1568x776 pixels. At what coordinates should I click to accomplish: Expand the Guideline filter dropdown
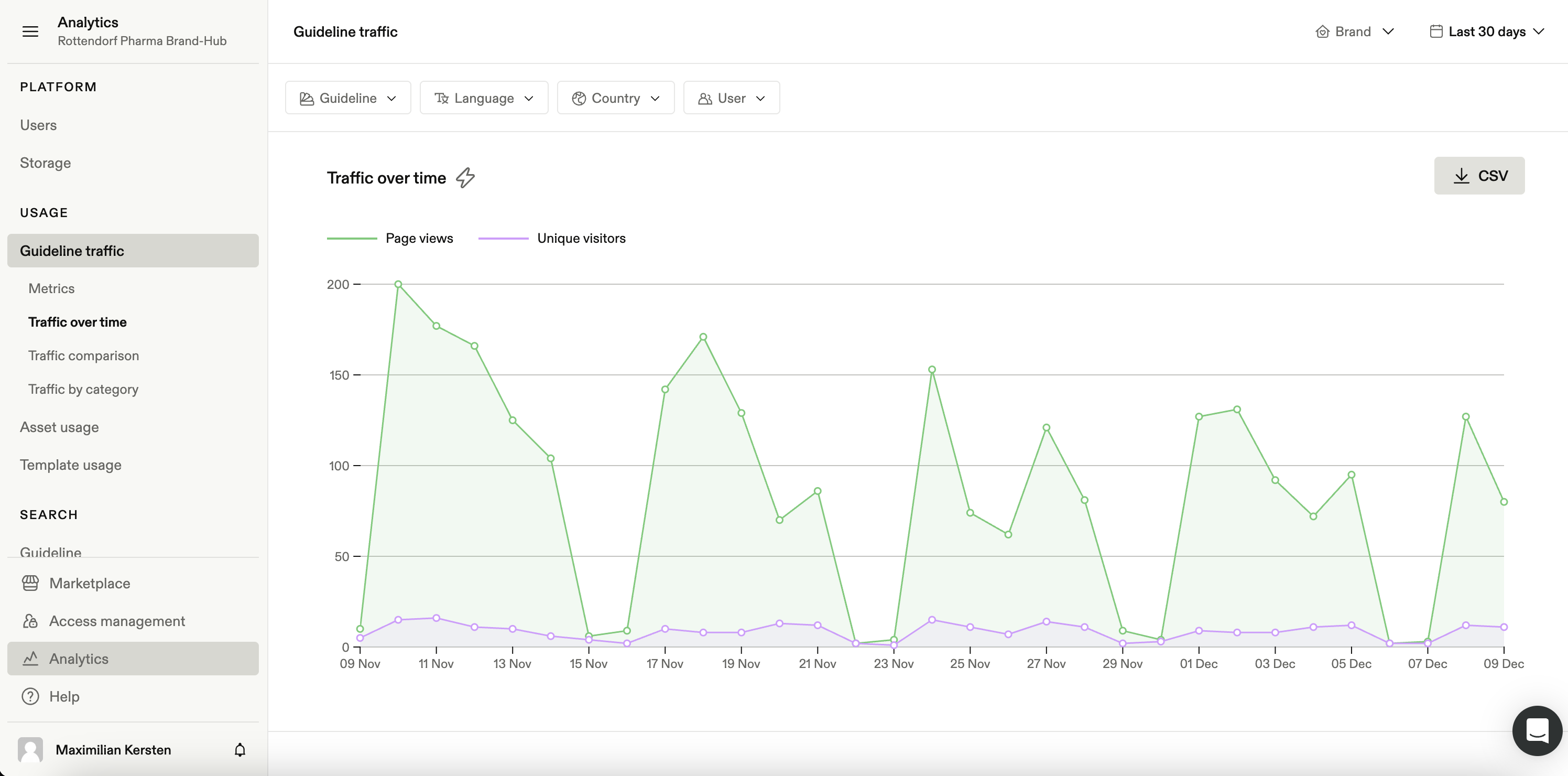pyautogui.click(x=347, y=98)
